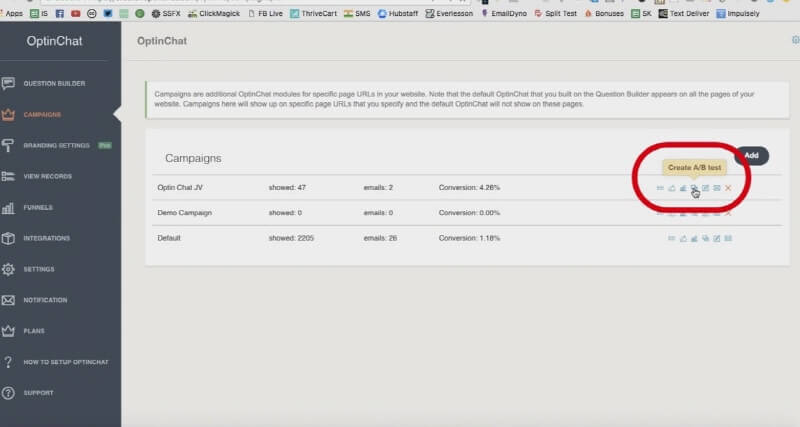Viewport: 800px width, 427px height.
Task: Click the 'emails: 26' value
Action: coord(380,238)
